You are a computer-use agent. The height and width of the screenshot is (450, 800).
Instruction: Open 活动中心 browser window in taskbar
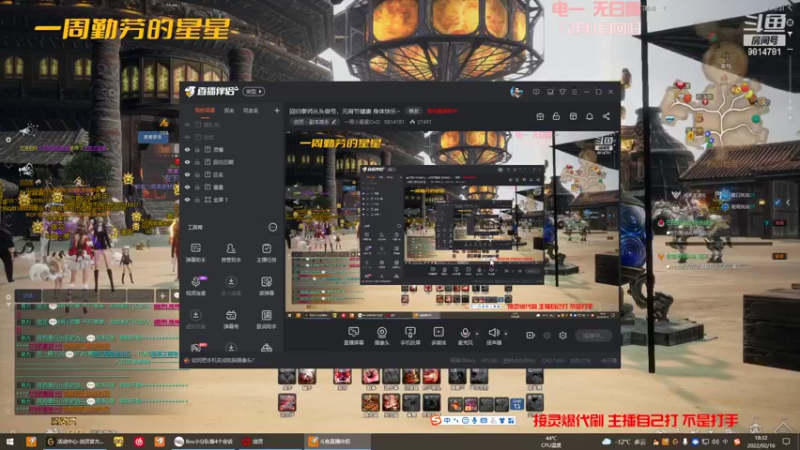[76, 441]
